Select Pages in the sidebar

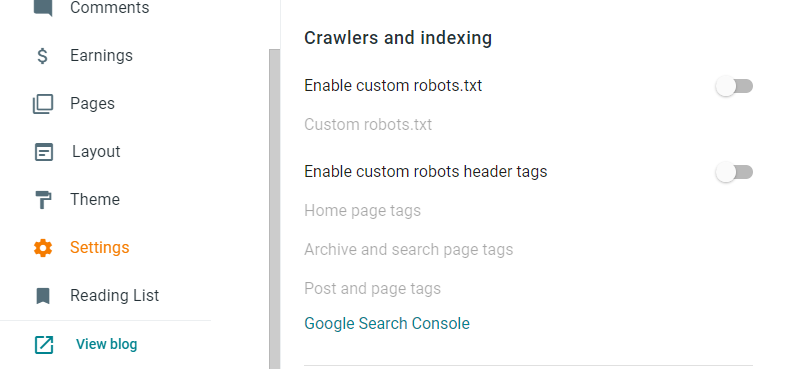(92, 103)
